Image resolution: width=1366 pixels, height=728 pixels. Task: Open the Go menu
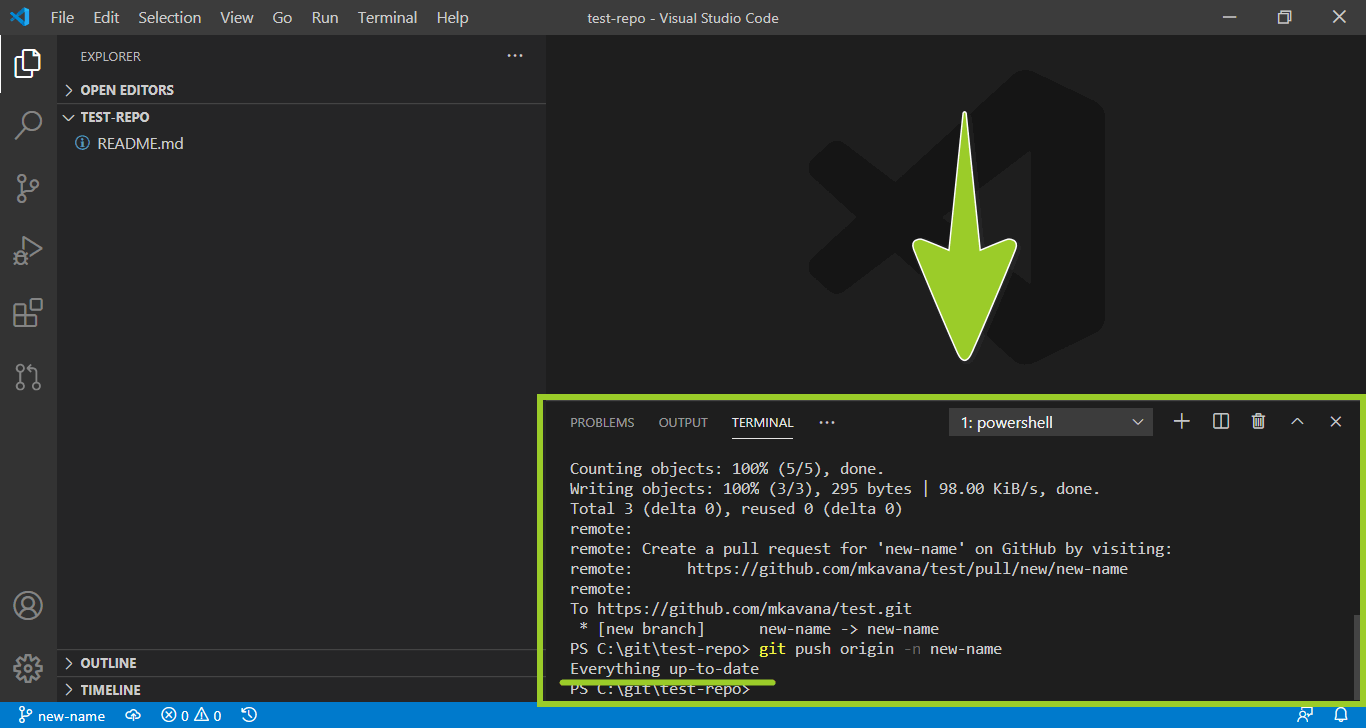pos(283,18)
